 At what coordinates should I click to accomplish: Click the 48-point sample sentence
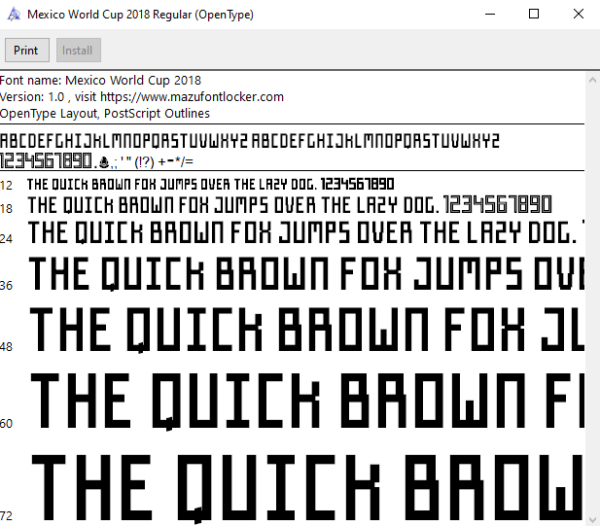307,329
